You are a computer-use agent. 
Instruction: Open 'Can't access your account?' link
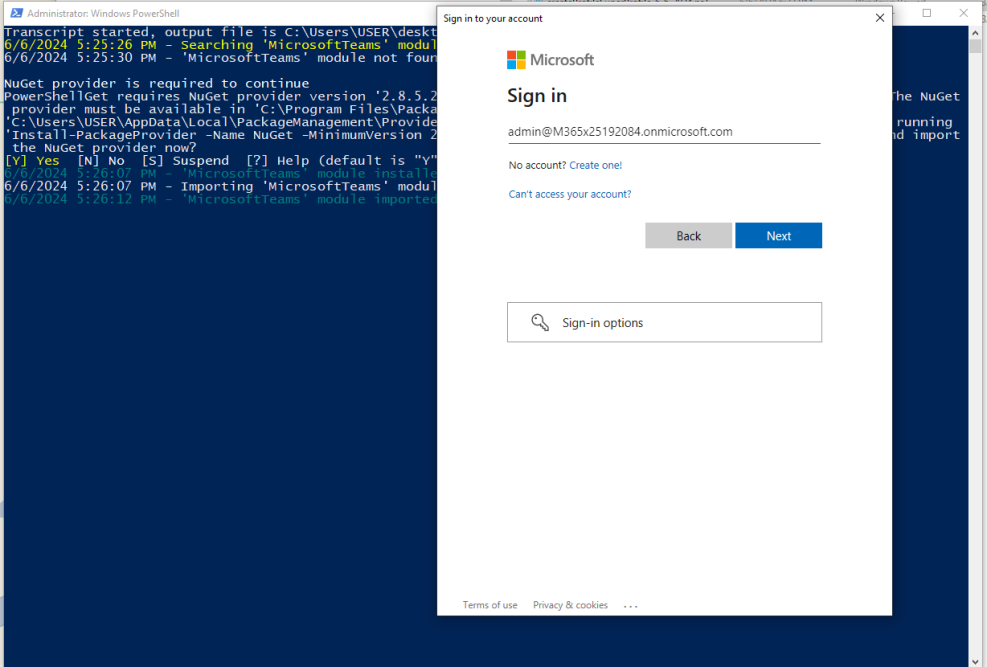569,194
